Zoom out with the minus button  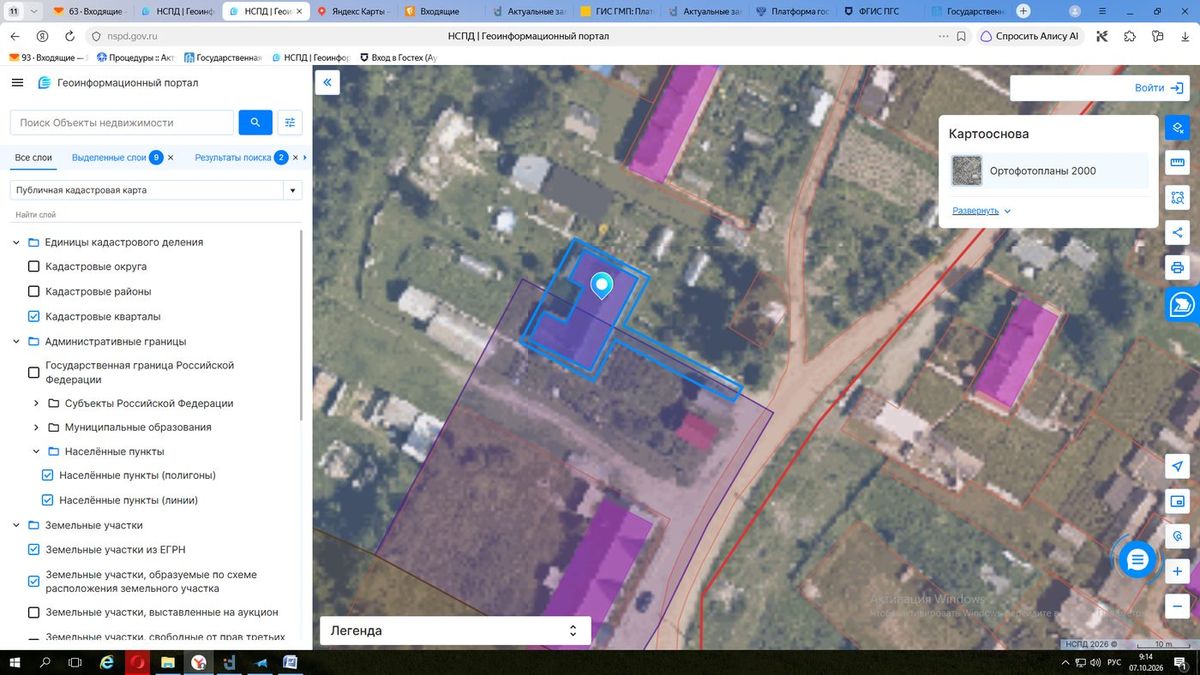1177,607
